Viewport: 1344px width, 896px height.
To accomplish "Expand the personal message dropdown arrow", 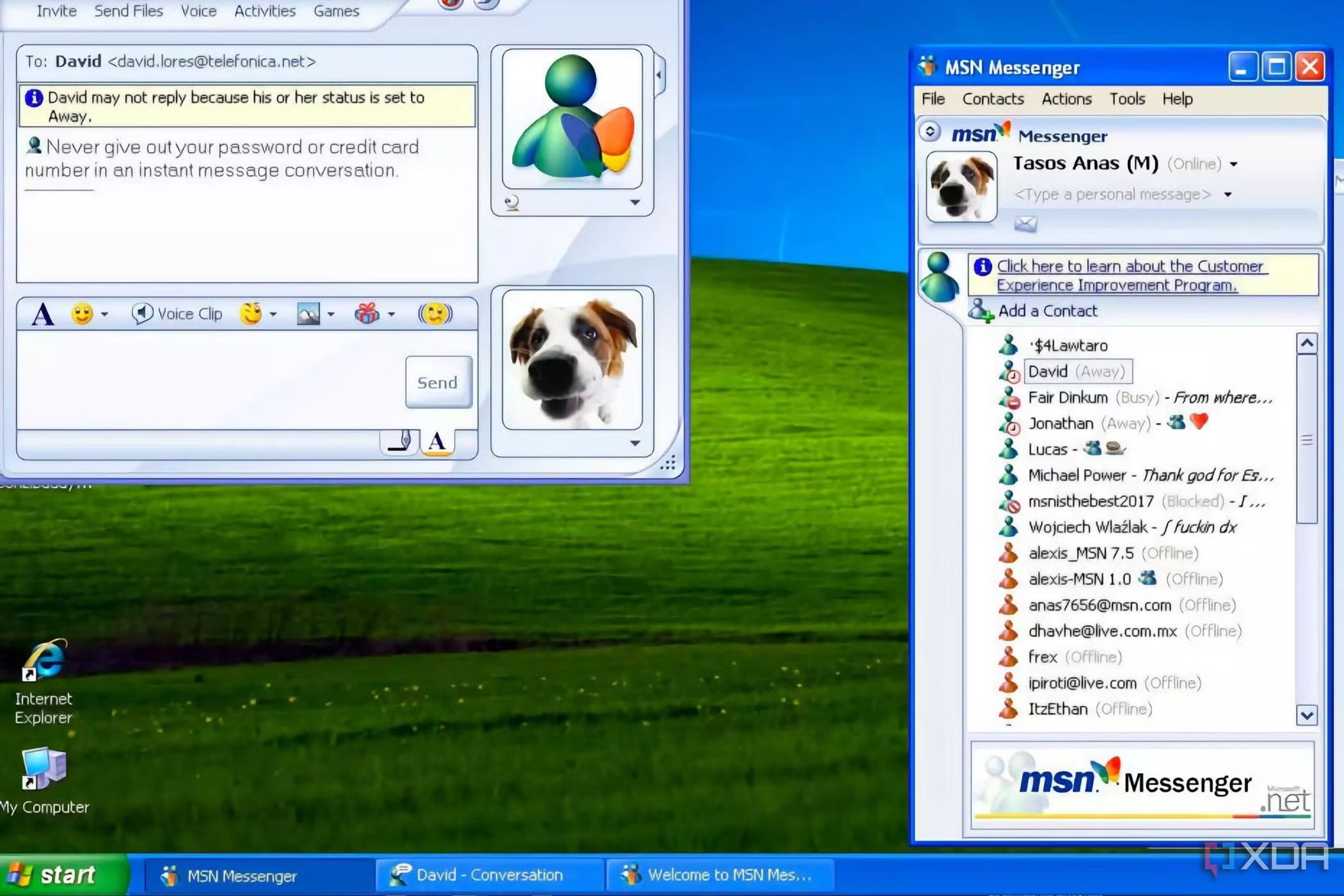I will (1228, 194).
